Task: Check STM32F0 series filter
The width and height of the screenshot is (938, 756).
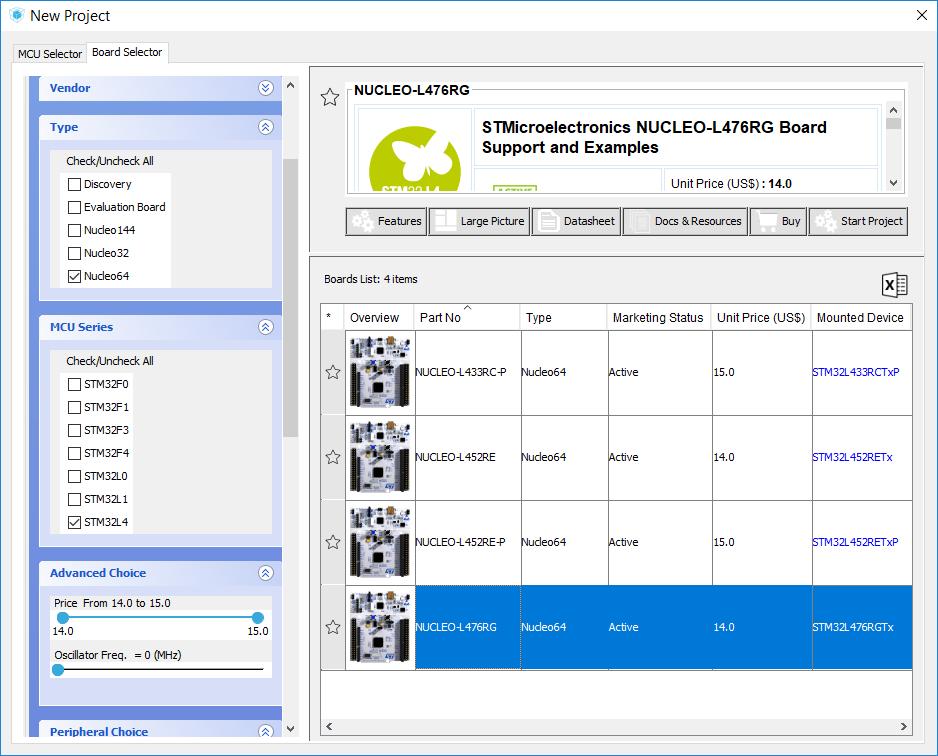Action: coord(74,384)
